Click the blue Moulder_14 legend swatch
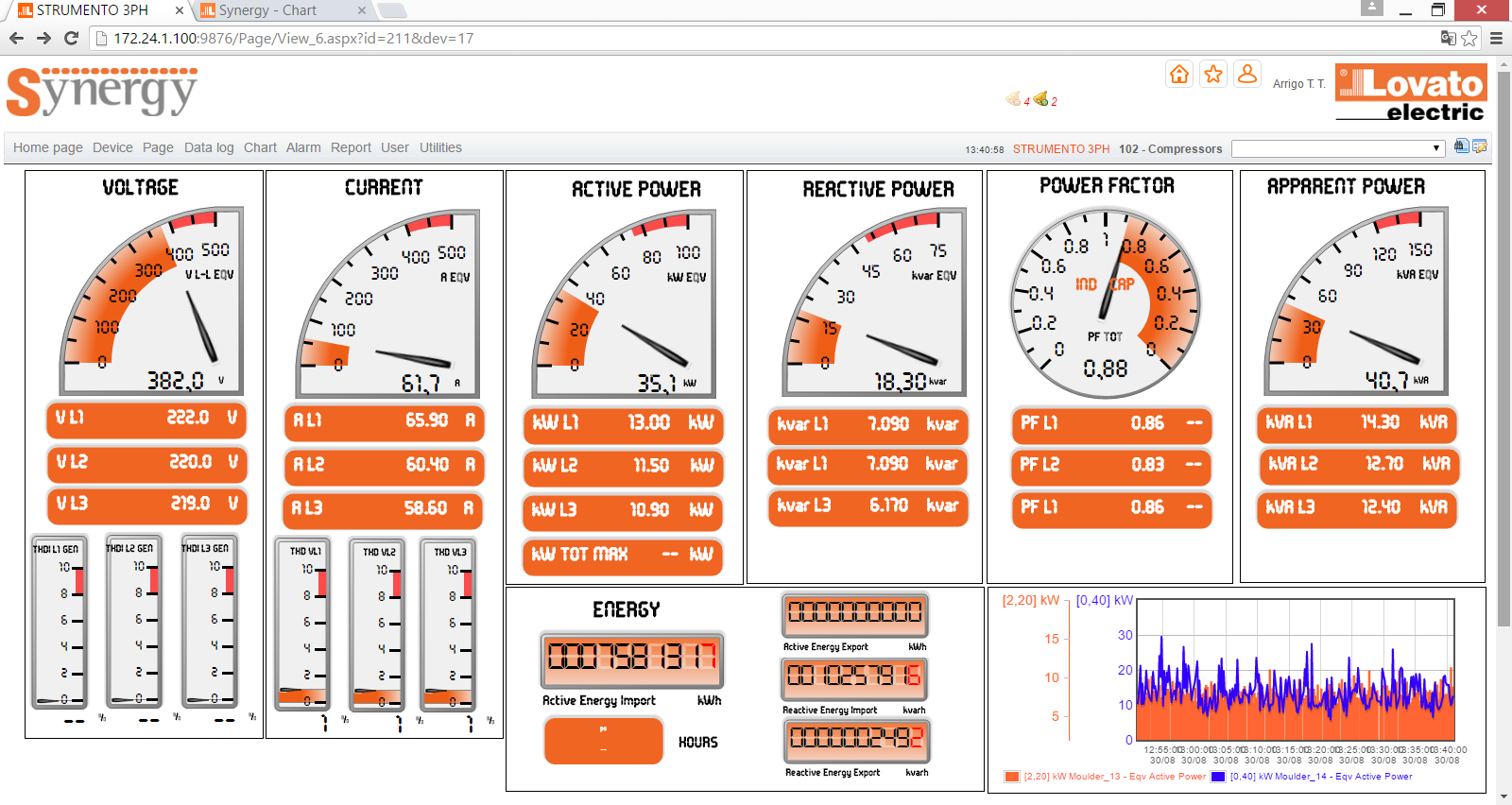Image resolution: width=1512 pixels, height=805 pixels. click(1218, 777)
